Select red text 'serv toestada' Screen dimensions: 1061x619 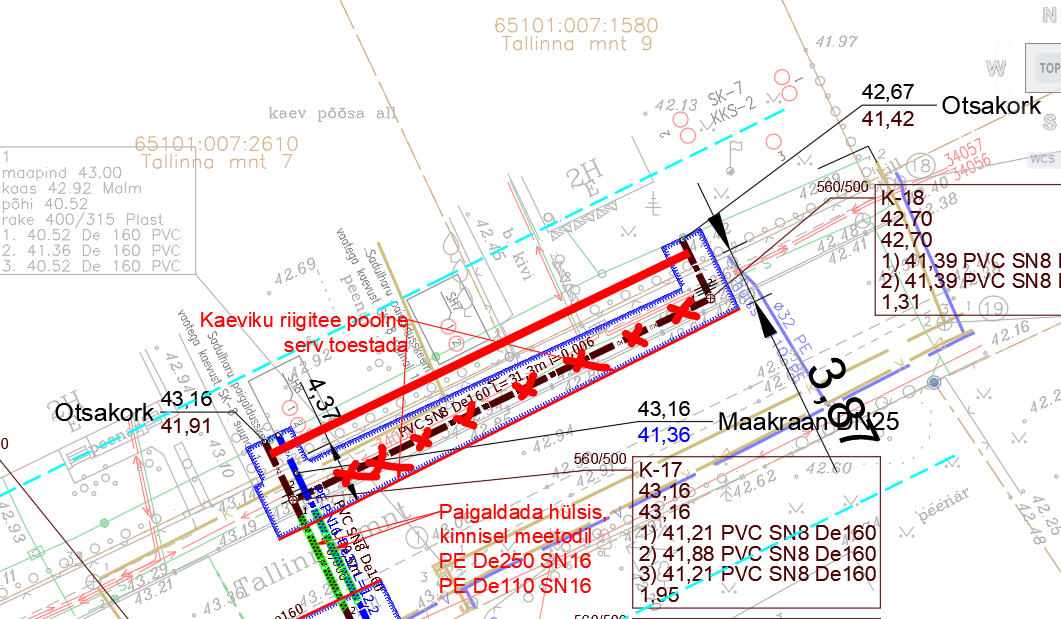pos(346,345)
